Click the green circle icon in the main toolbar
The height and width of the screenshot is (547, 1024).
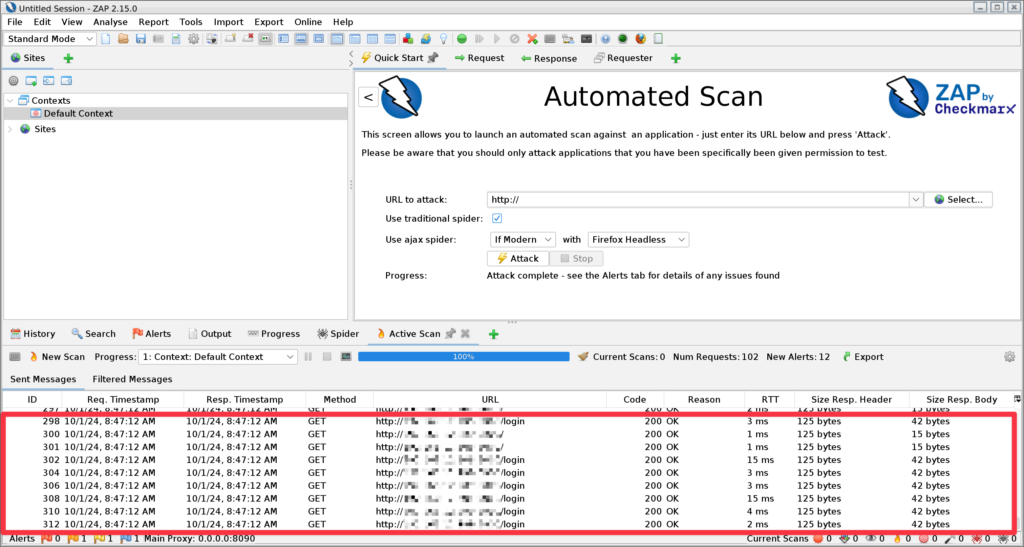tap(462, 39)
